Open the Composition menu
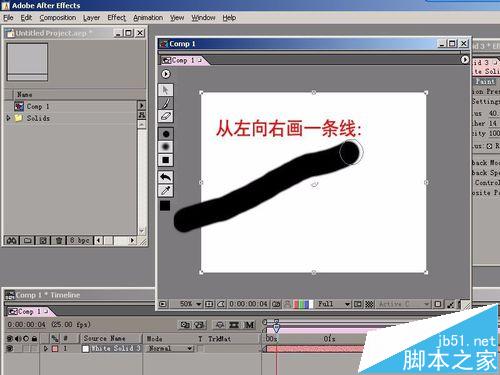 (58, 18)
